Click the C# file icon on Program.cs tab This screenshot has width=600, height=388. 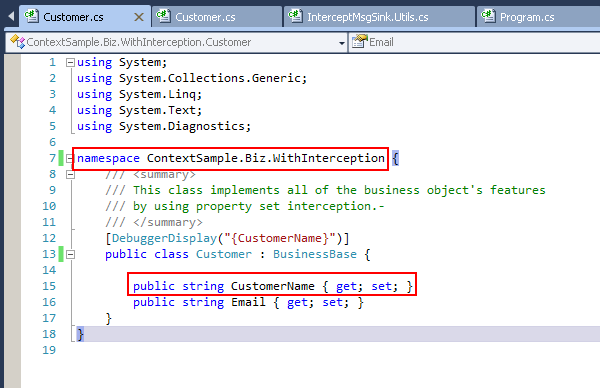(488, 16)
